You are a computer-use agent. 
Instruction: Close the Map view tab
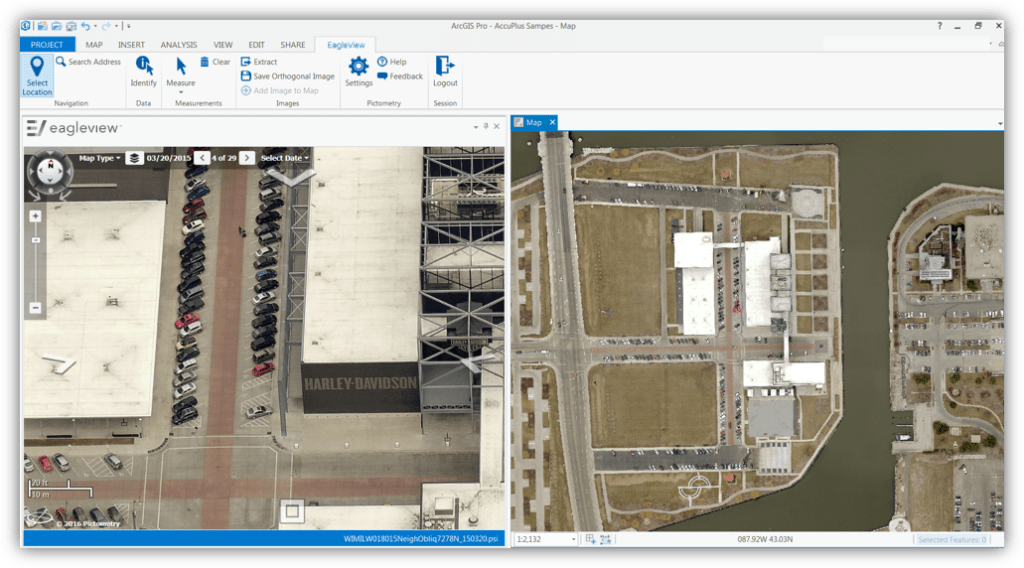552,122
